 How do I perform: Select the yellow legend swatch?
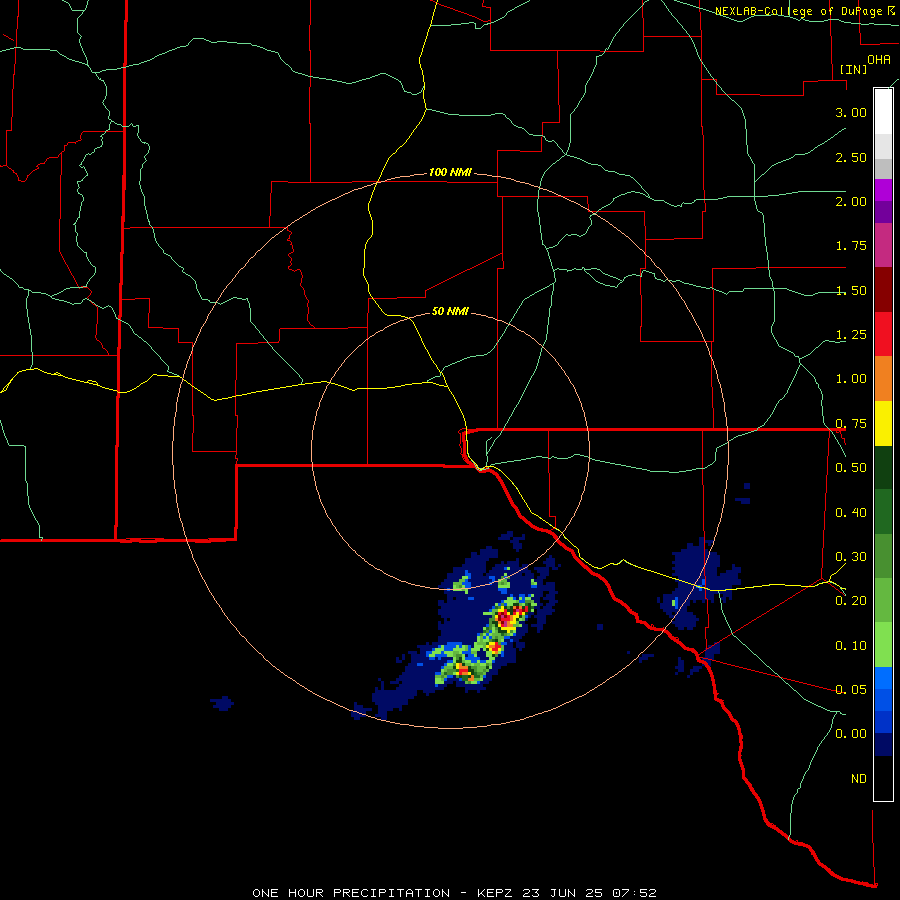coord(883,424)
